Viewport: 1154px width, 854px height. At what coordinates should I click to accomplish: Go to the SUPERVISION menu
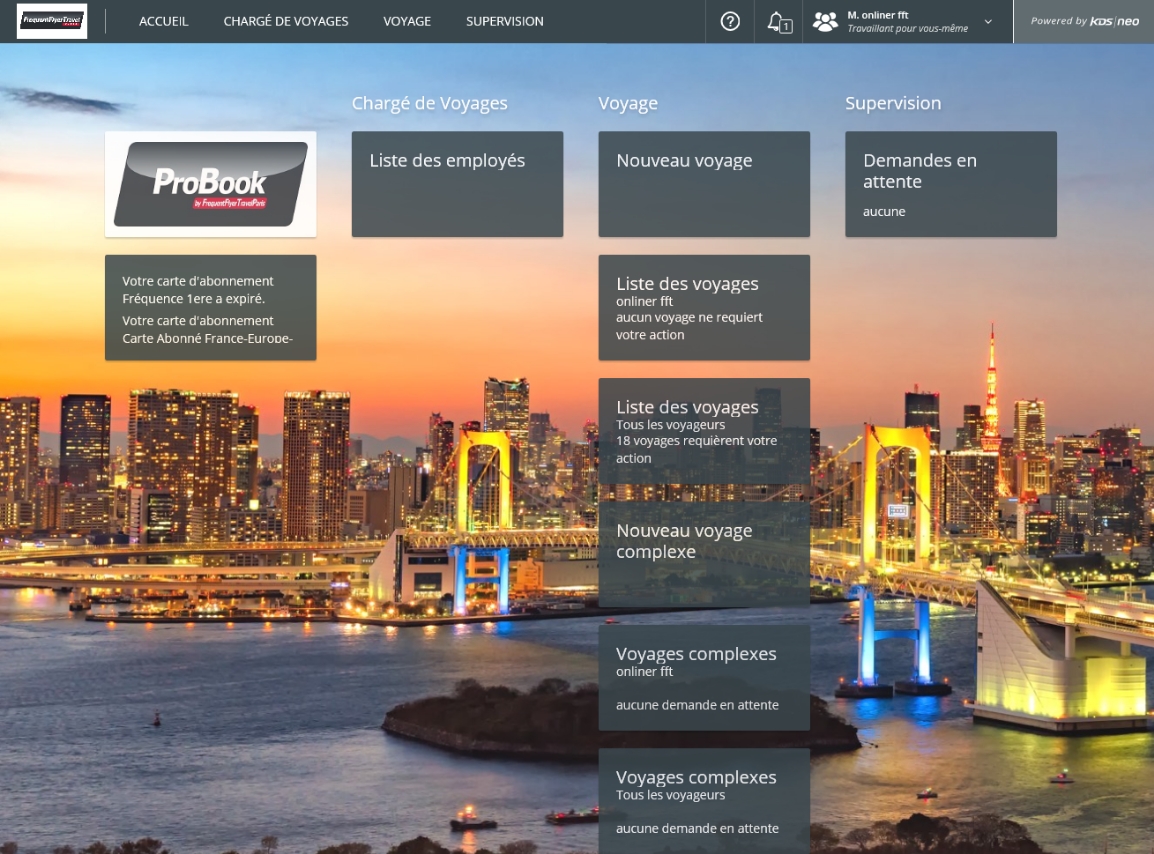(x=505, y=21)
